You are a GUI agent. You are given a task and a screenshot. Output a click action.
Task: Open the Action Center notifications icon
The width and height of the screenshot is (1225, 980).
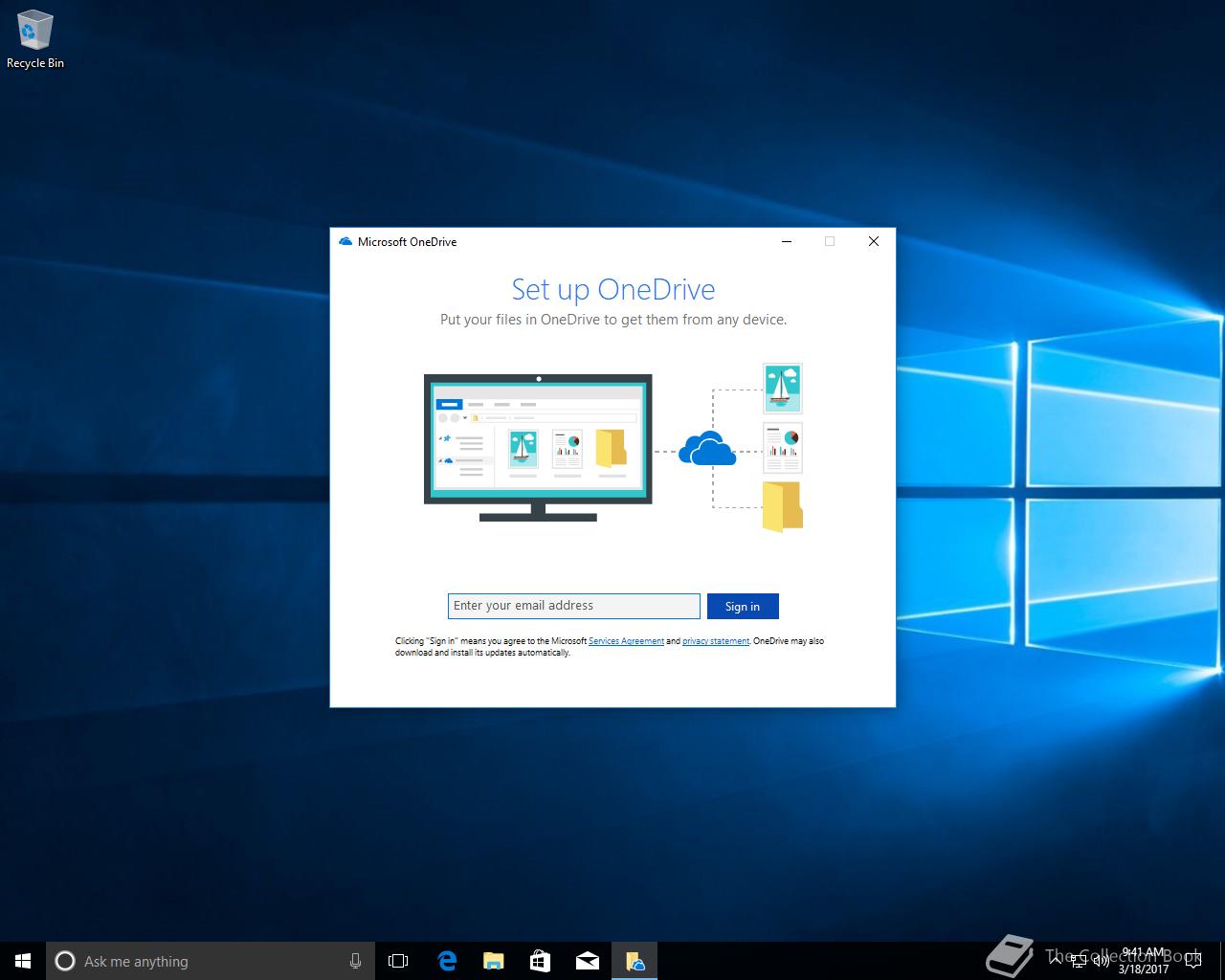click(x=1192, y=961)
